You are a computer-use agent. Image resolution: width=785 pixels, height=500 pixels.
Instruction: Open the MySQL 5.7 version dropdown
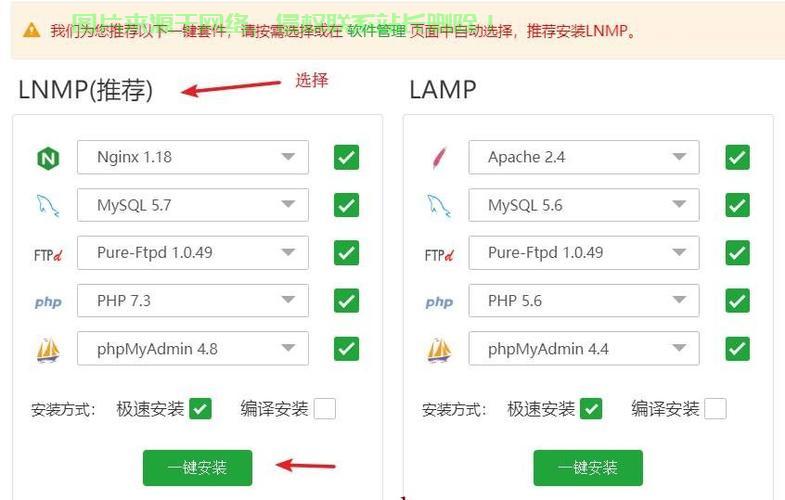click(193, 205)
